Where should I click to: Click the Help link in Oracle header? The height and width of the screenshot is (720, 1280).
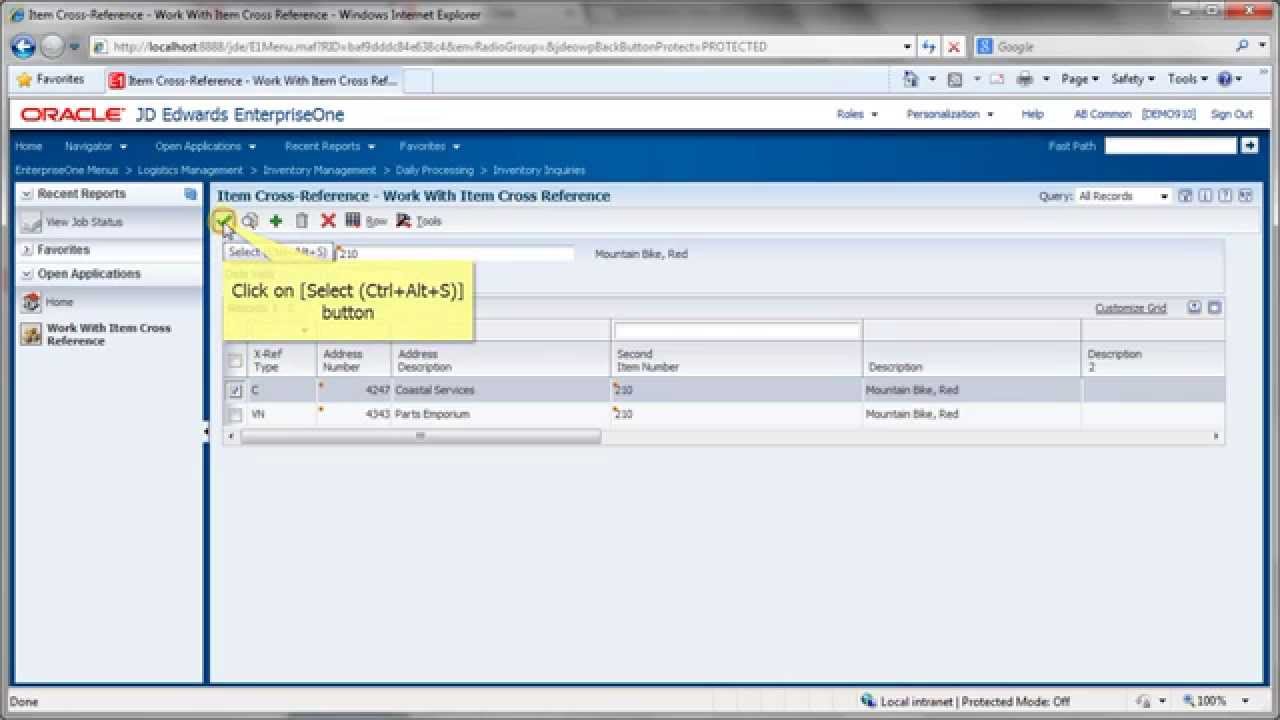coord(1032,114)
